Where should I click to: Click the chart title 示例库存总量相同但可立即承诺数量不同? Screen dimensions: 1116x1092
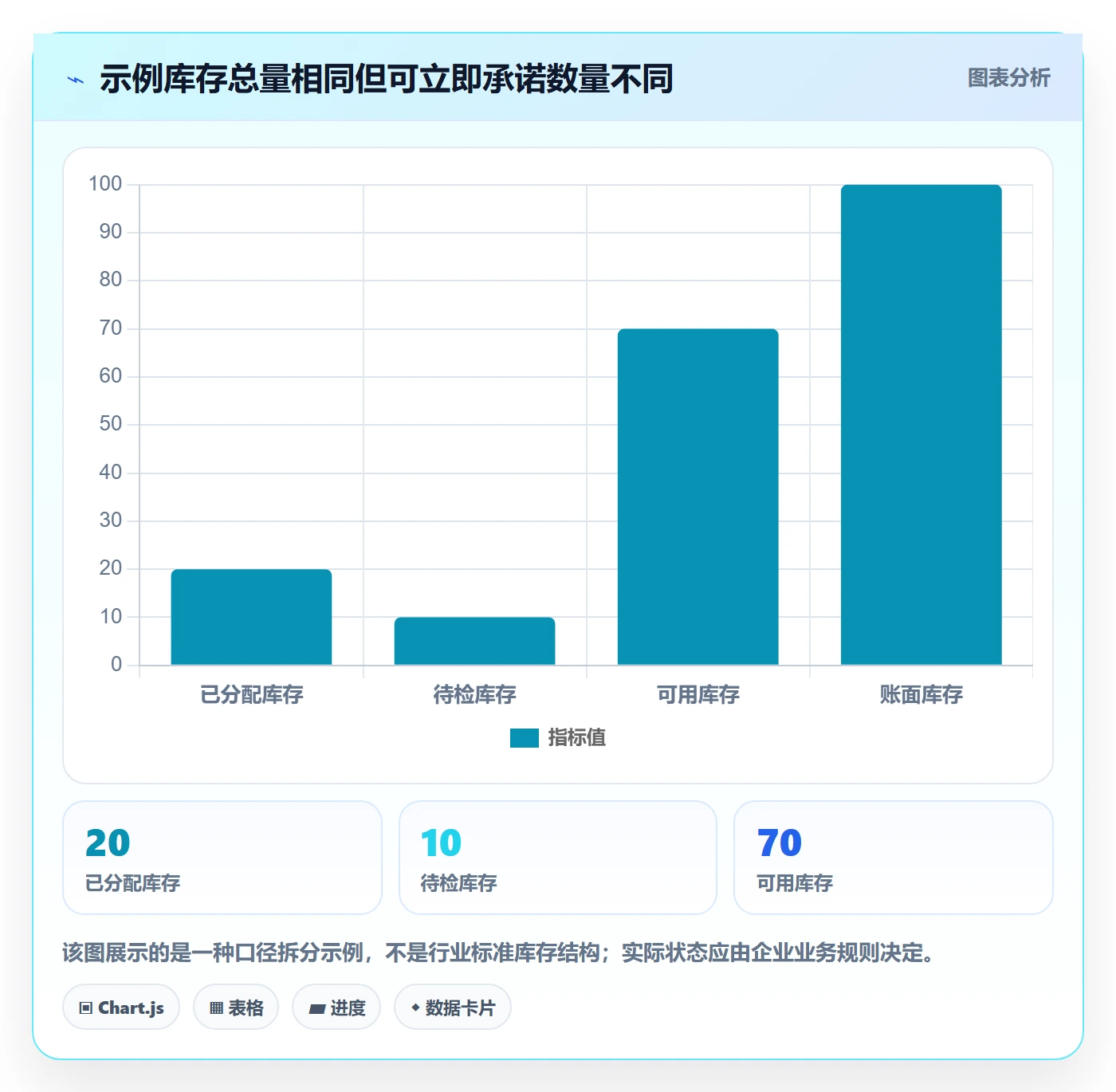coord(387,79)
